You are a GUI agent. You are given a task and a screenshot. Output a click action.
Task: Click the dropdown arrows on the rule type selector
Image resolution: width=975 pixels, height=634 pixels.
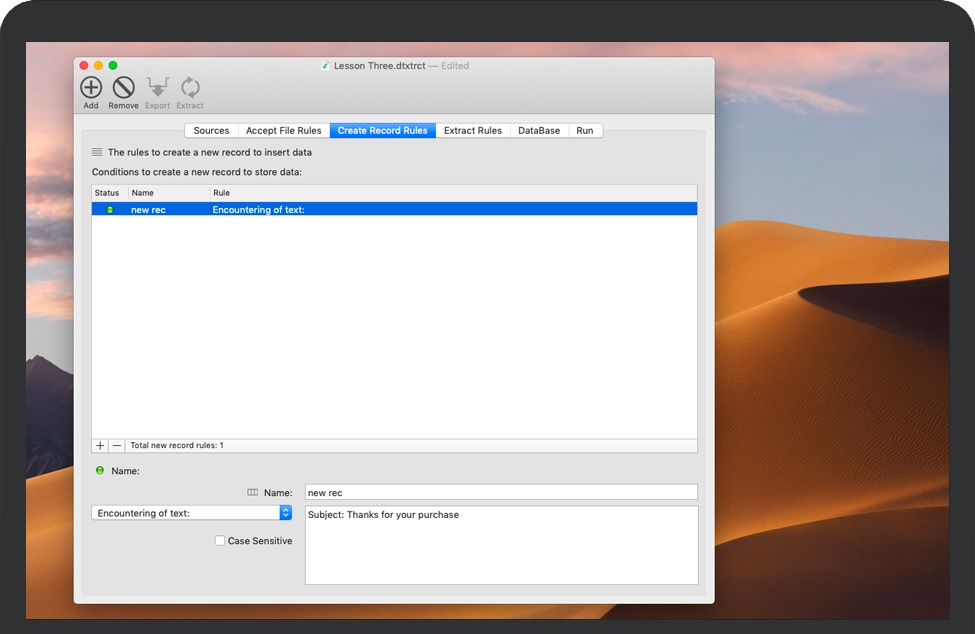[x=287, y=512]
